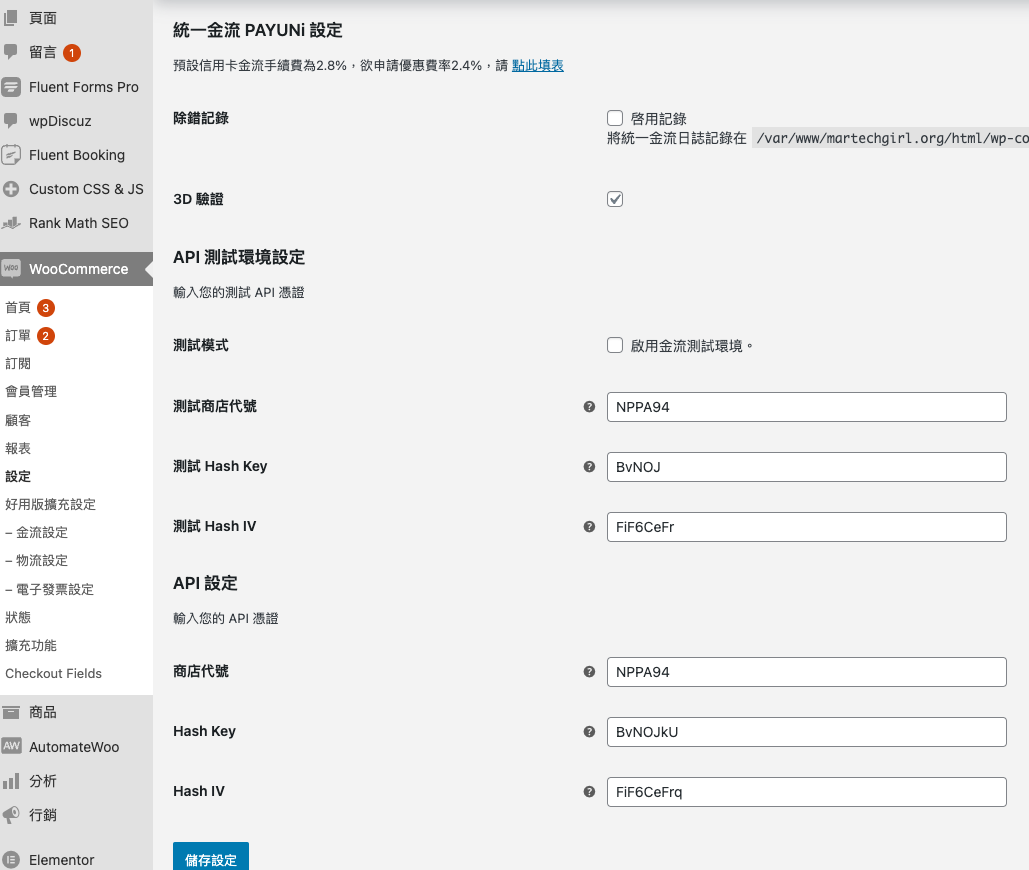Viewport: 1029px width, 870px height.
Task: Open the WooCommerce sidebar icon
Action: pos(12,268)
